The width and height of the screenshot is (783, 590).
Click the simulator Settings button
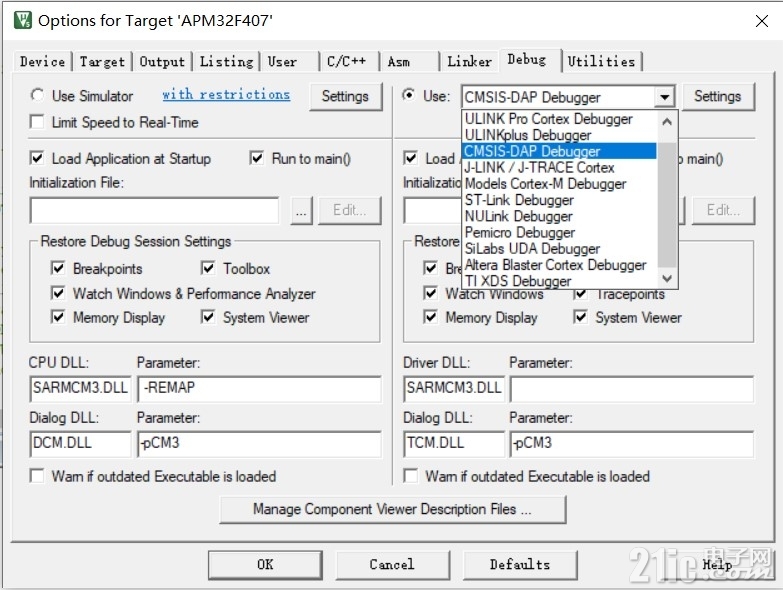click(345, 96)
